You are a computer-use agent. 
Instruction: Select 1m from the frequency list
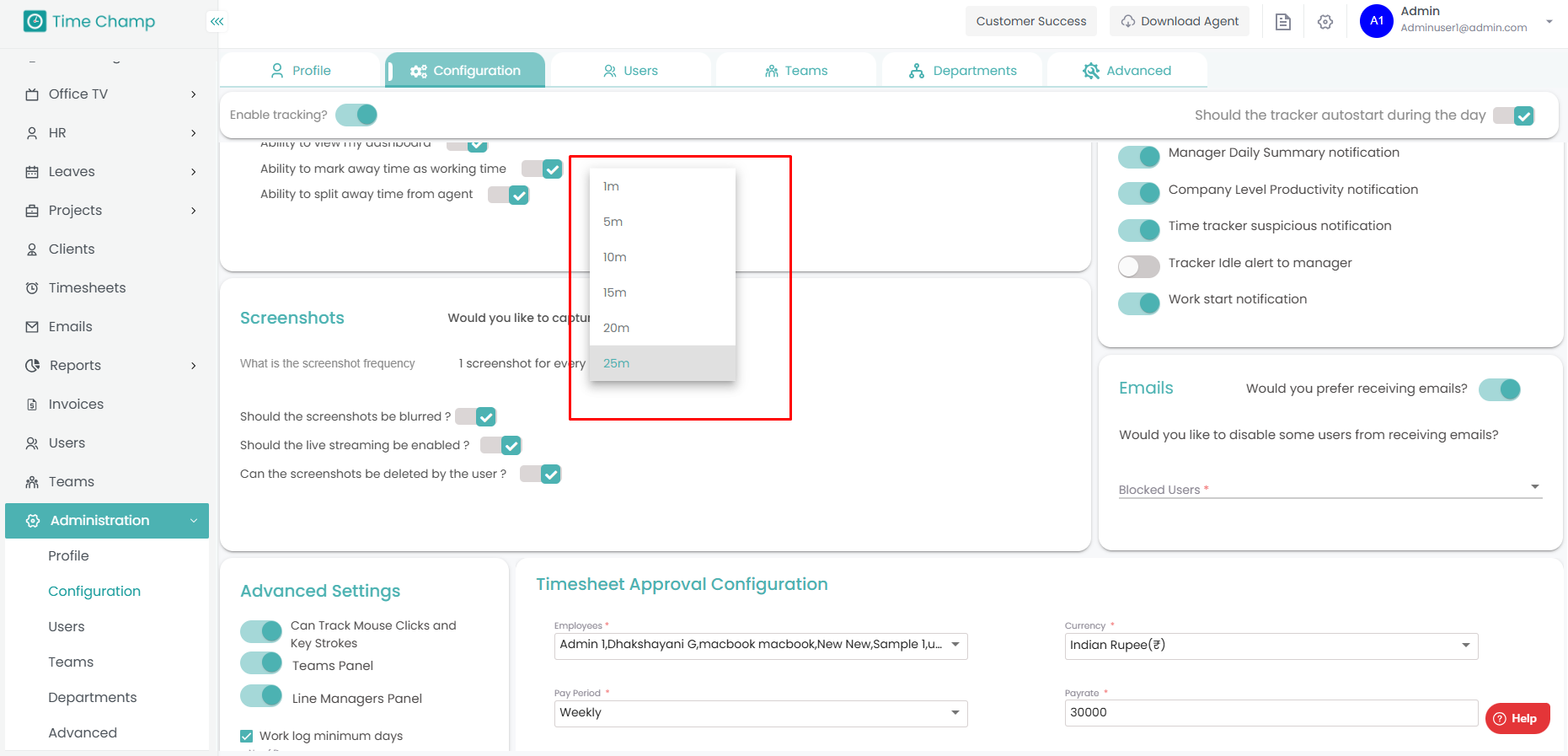coord(663,186)
